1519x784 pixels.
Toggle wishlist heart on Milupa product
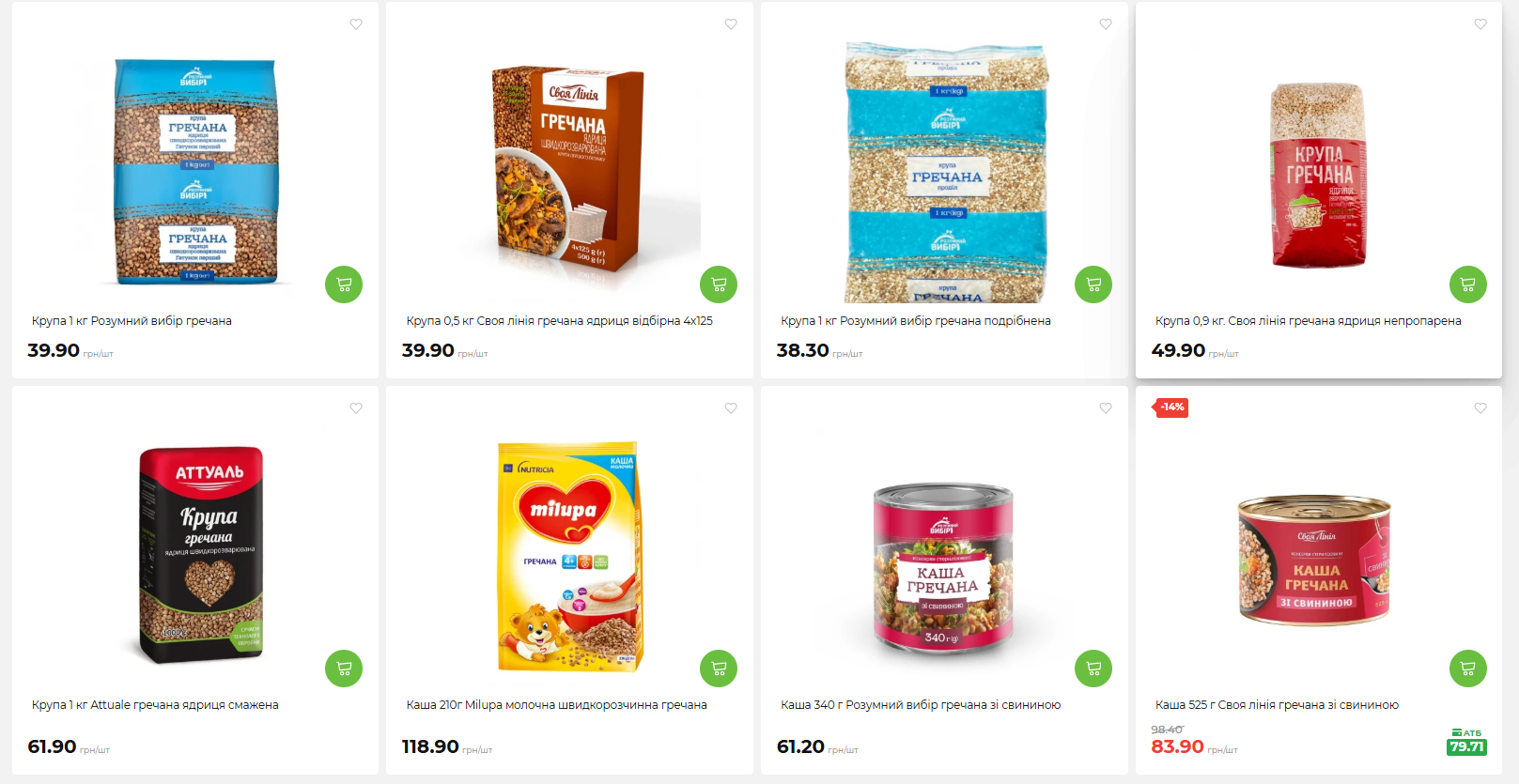click(x=731, y=408)
